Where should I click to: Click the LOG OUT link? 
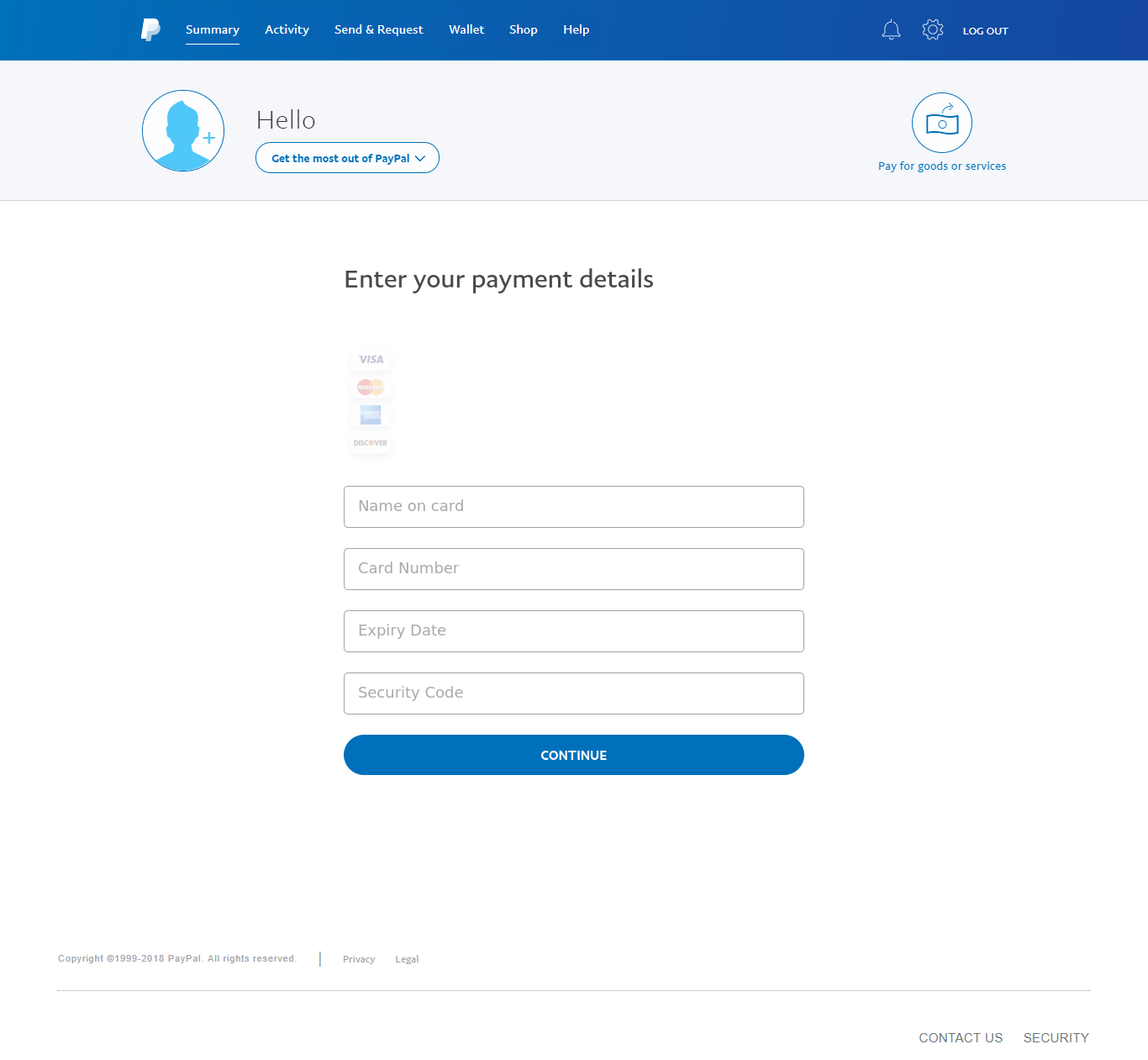coord(985,30)
